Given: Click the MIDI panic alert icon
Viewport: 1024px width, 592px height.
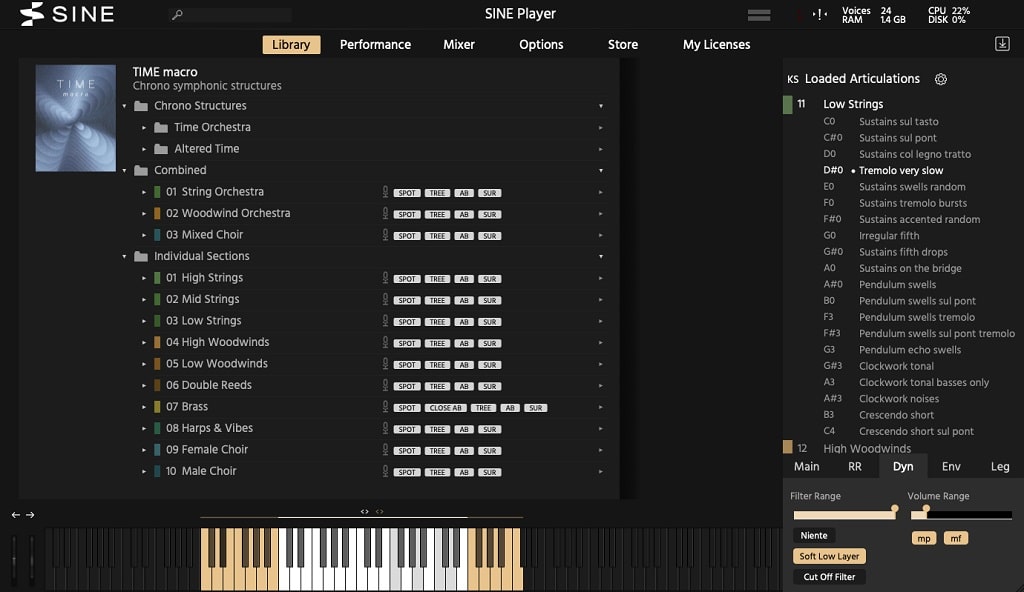Looking at the screenshot, I should coord(820,14).
